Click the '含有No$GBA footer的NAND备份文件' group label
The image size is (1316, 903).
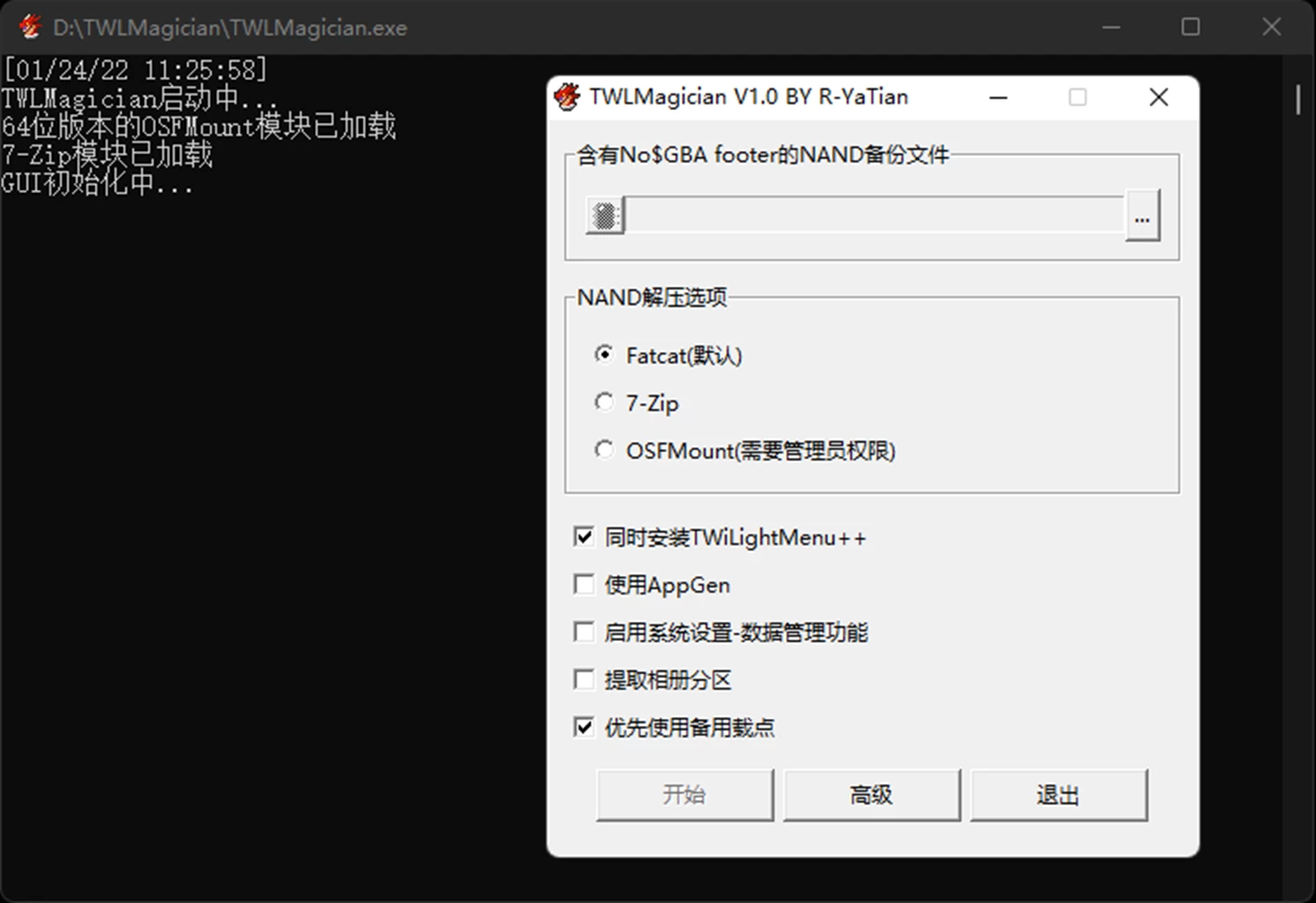pyautogui.click(x=763, y=155)
